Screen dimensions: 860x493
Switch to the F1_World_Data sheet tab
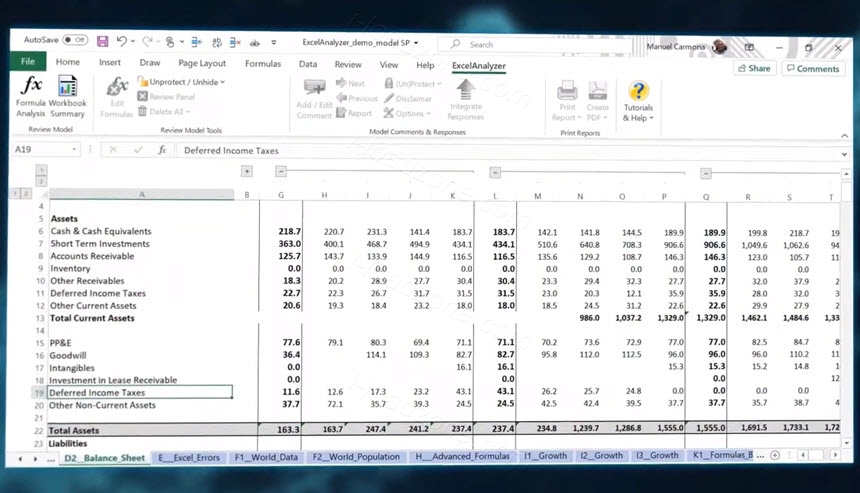(266, 457)
